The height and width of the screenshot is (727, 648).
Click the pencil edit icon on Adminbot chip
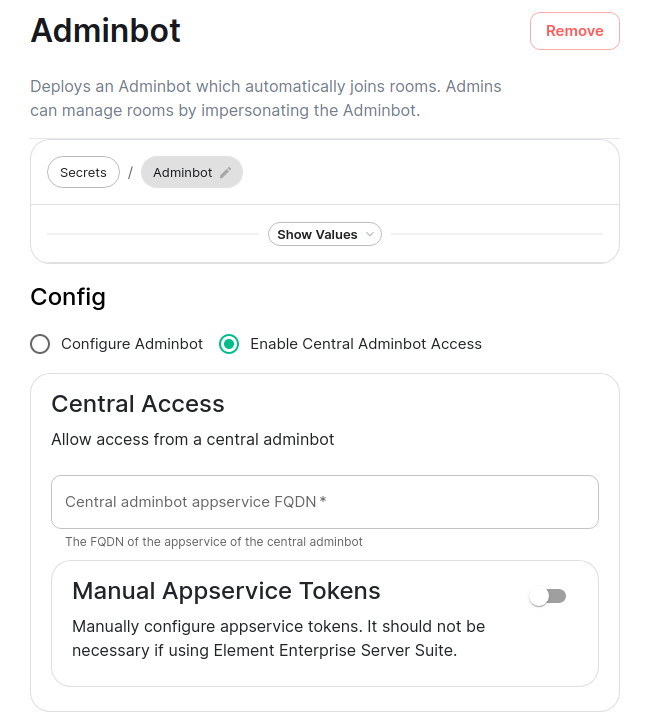click(x=226, y=173)
